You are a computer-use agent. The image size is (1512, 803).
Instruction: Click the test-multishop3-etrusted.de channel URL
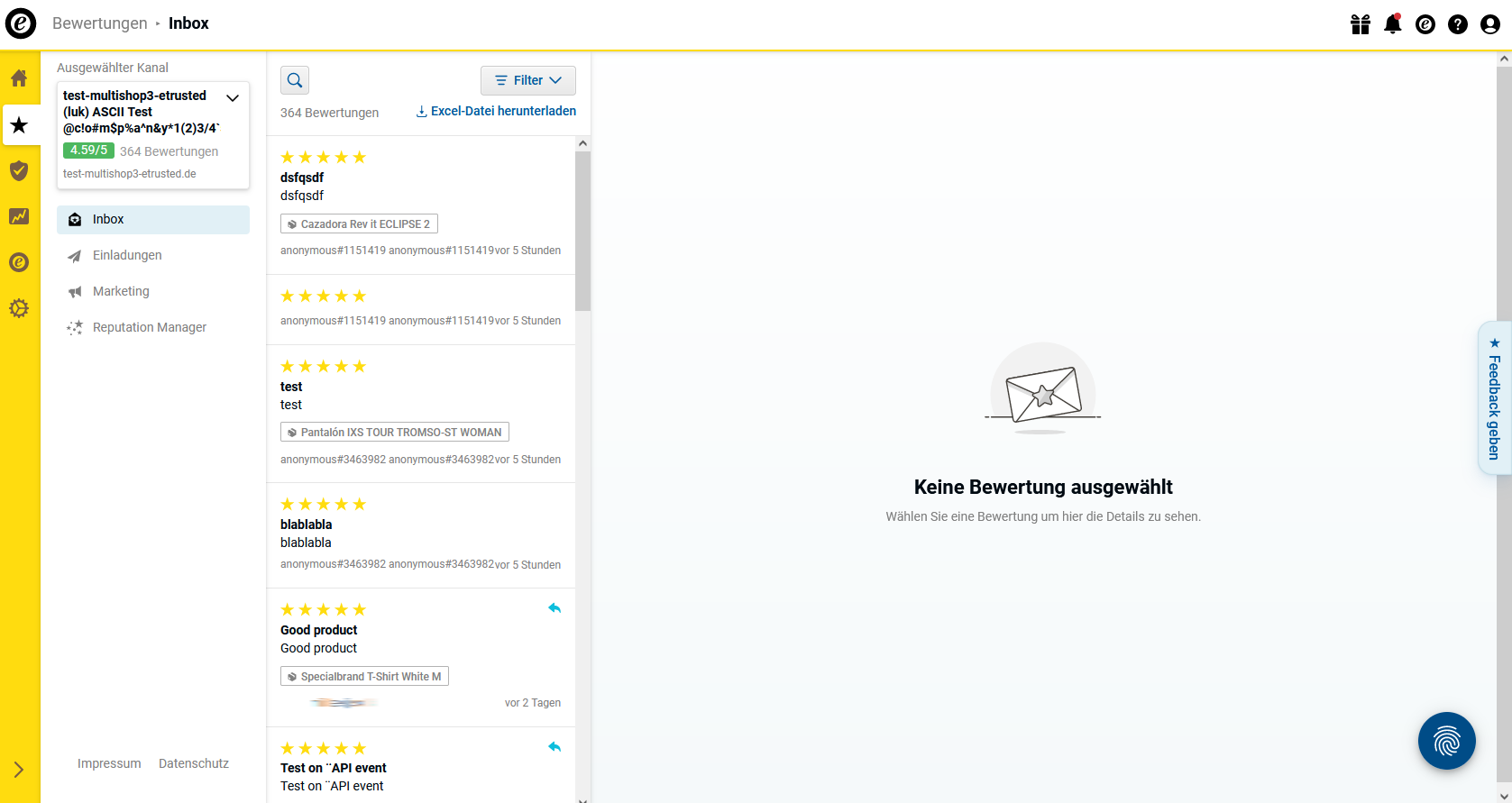coord(130,174)
